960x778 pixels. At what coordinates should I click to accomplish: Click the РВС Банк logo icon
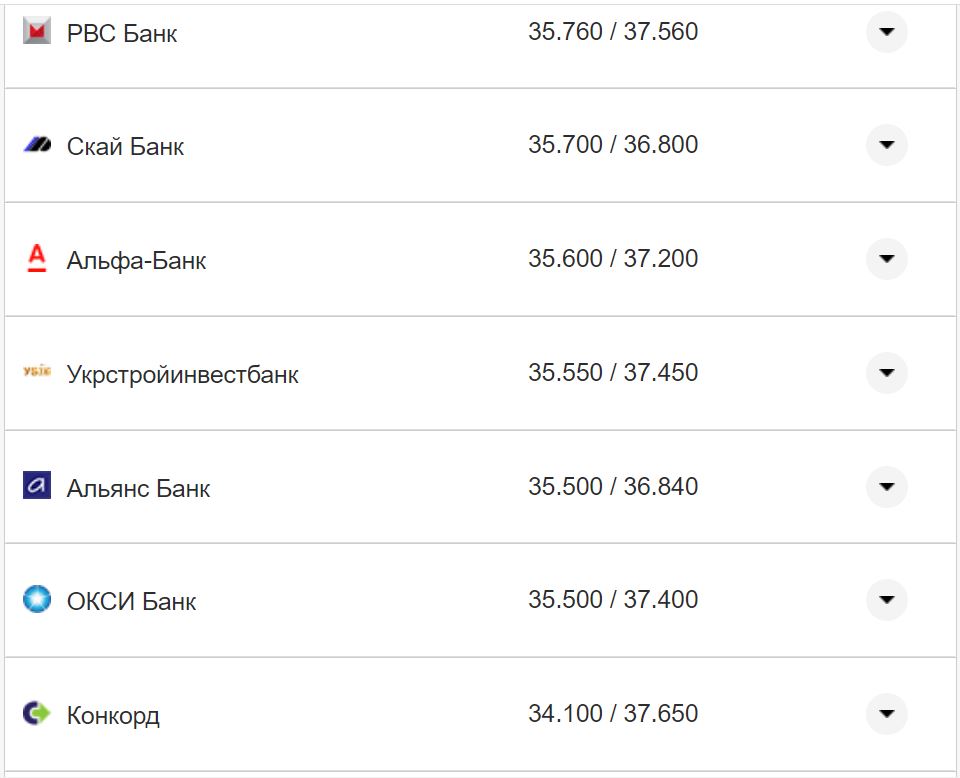pyautogui.click(x=37, y=32)
